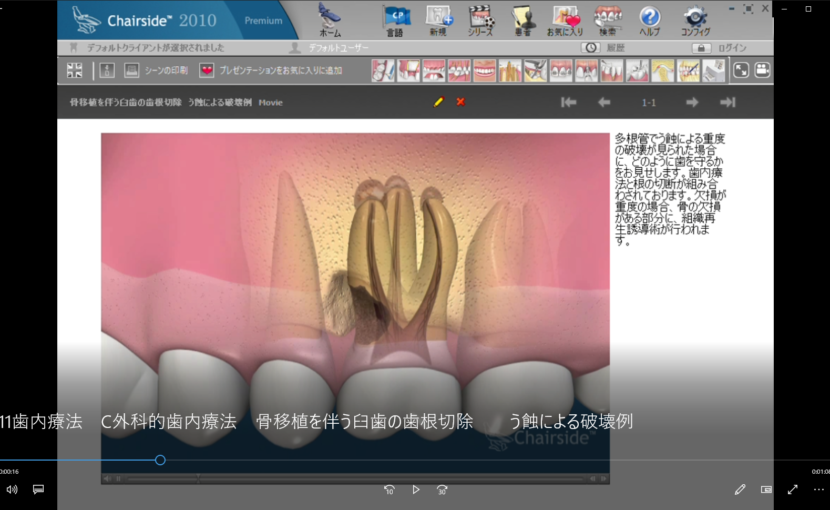
Task: Select the extraction forceps category thumbnail
Action: (x=535, y=70)
